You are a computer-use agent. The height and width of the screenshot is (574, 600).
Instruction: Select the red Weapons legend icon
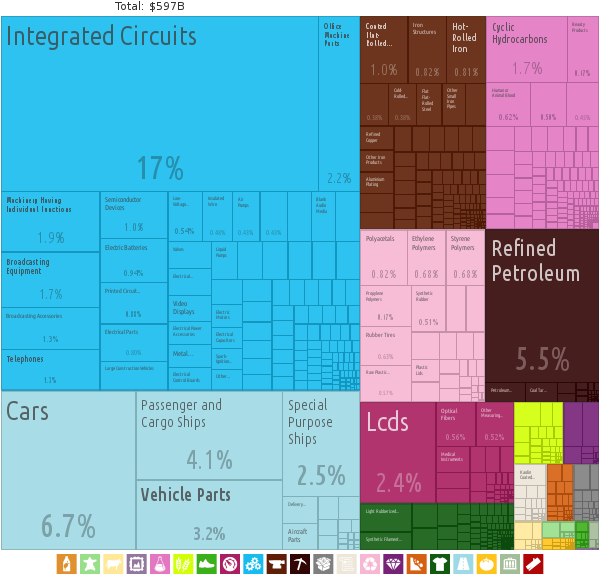coord(533,564)
